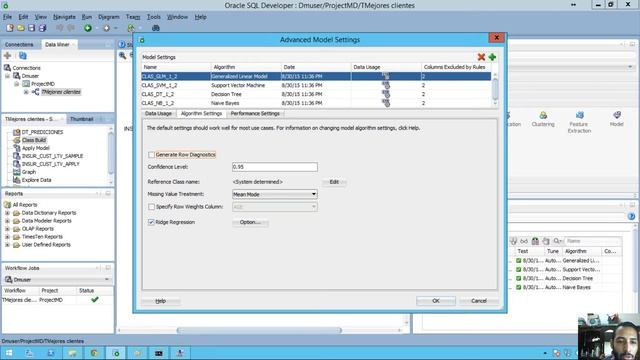Image resolution: width=640 pixels, height=360 pixels.
Task: Enable Generate Row Diagnostics checkbox
Action: 151,155
